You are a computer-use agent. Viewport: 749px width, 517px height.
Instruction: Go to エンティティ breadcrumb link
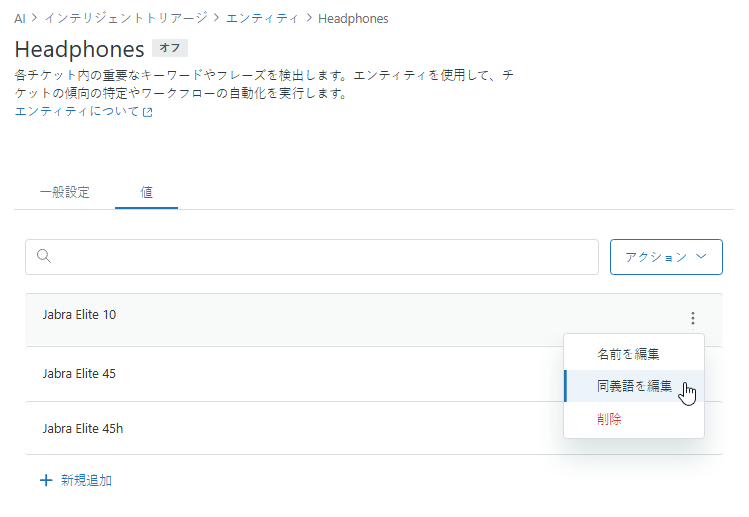coord(262,19)
